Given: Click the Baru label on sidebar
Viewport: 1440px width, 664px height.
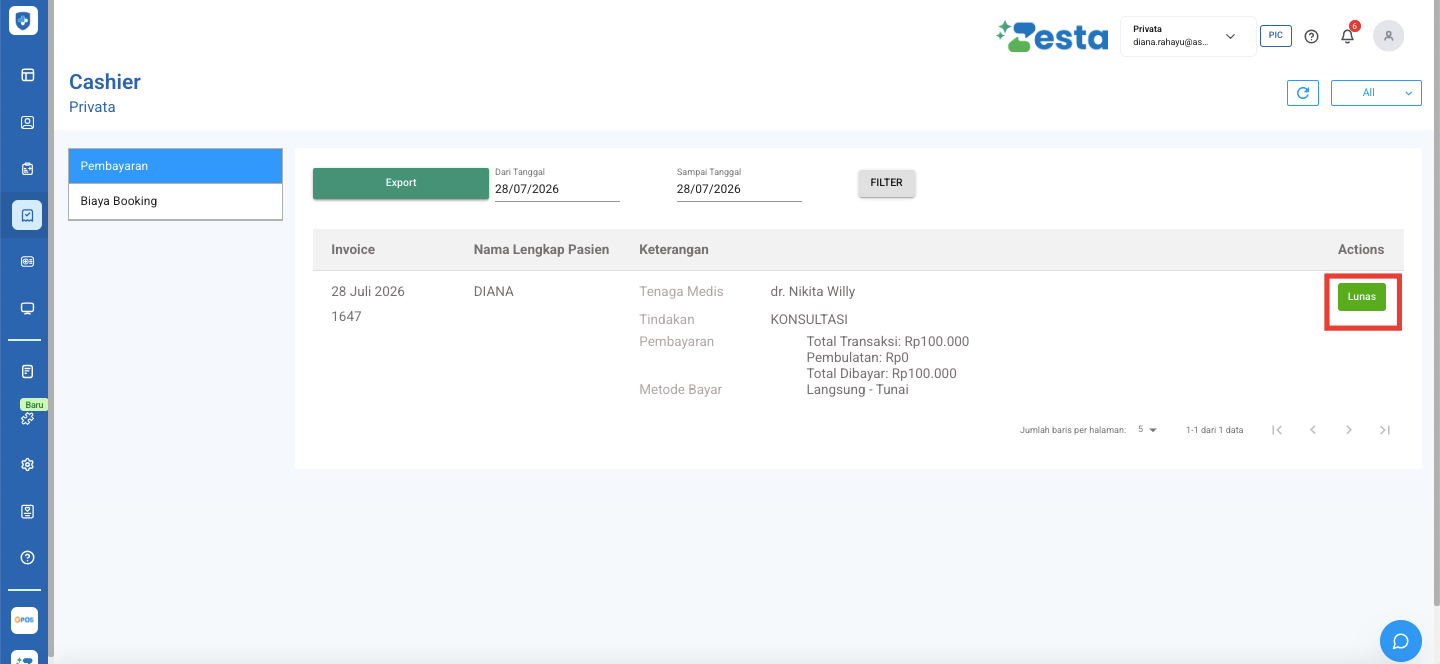Looking at the screenshot, I should point(35,405).
